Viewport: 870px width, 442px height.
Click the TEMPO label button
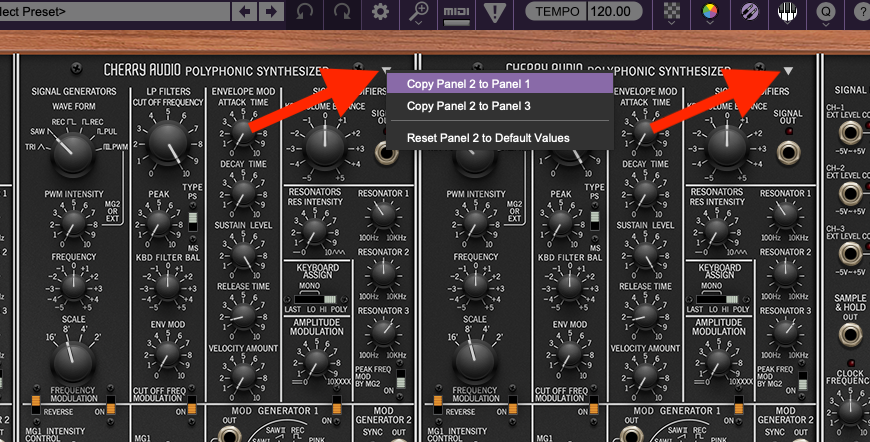click(x=557, y=11)
